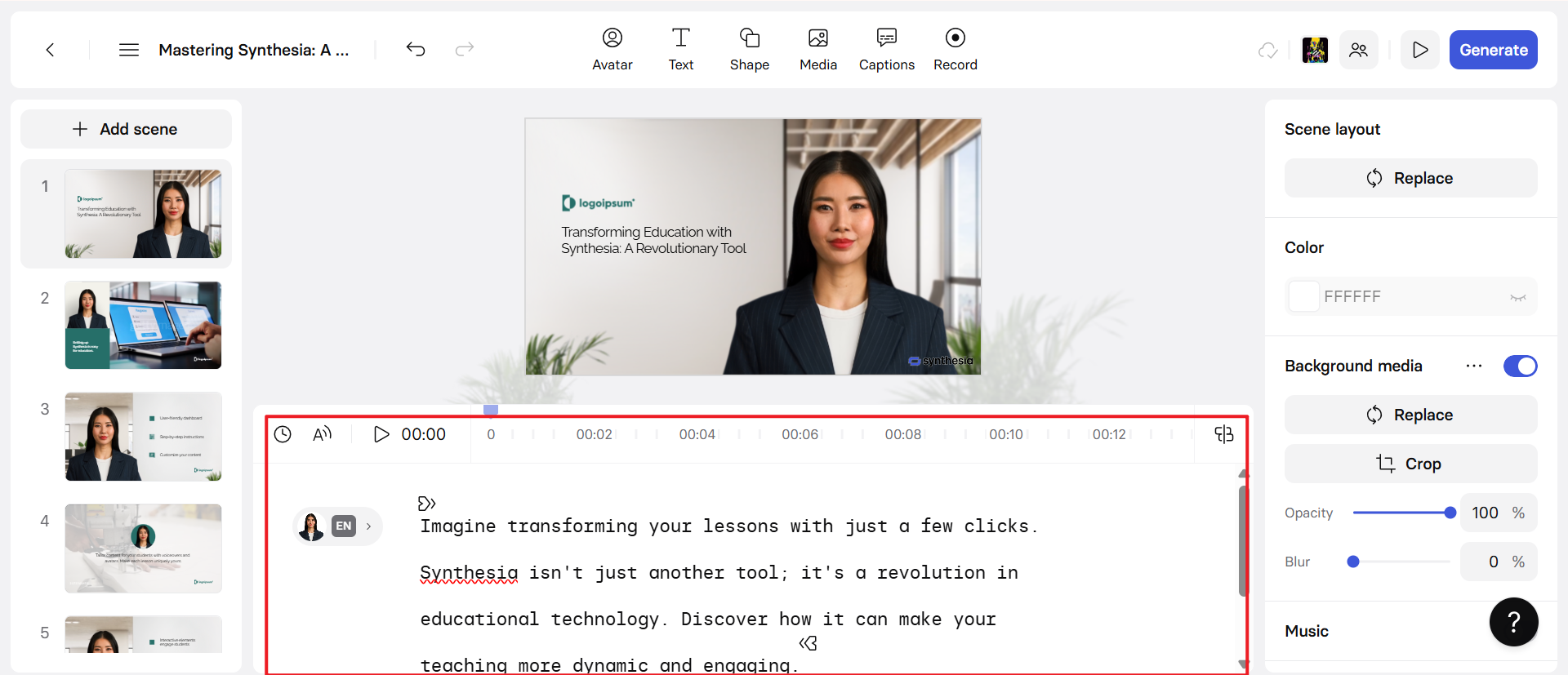Click 'Imagine transforming your lessons' script line
Image resolution: width=1568 pixels, height=675 pixels.
coord(728,526)
